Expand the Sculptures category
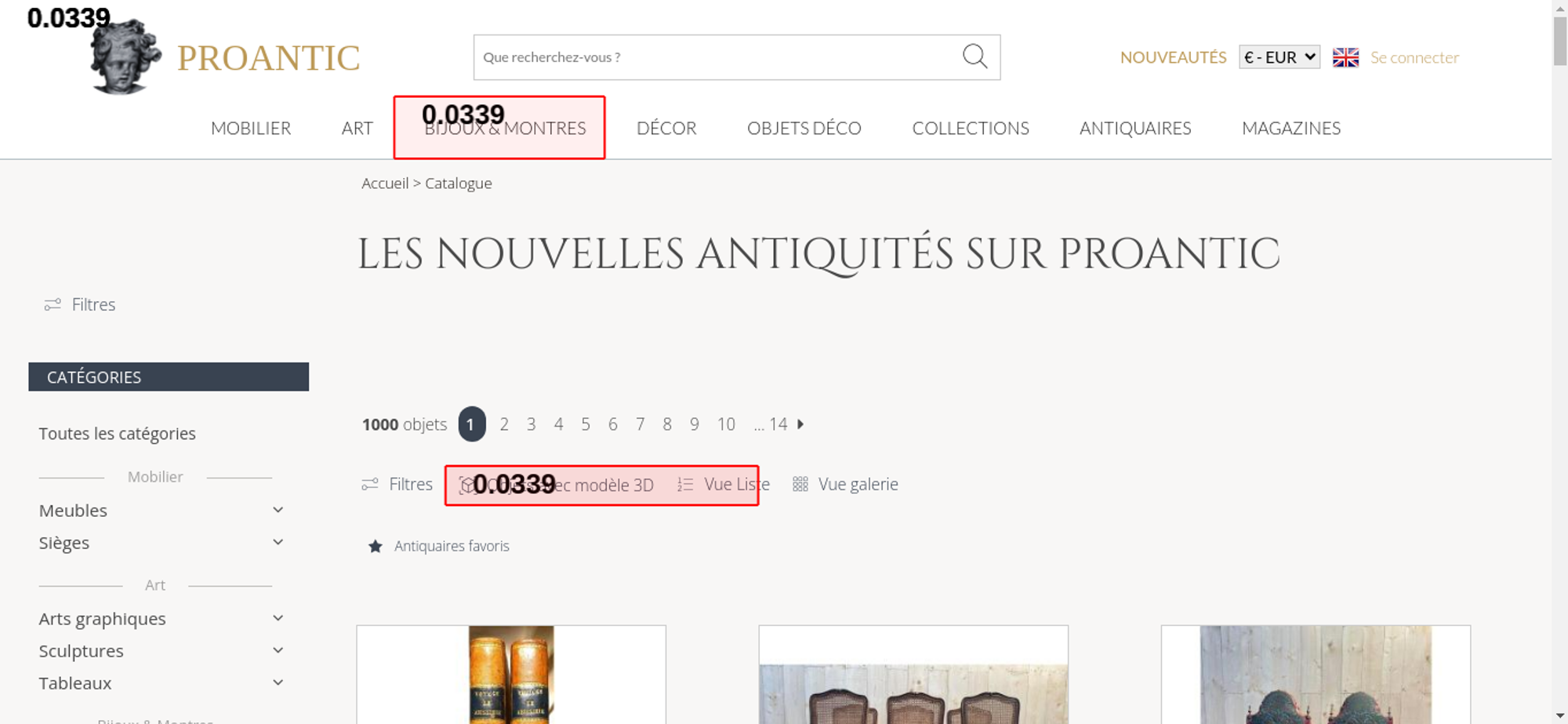 pyautogui.click(x=278, y=651)
